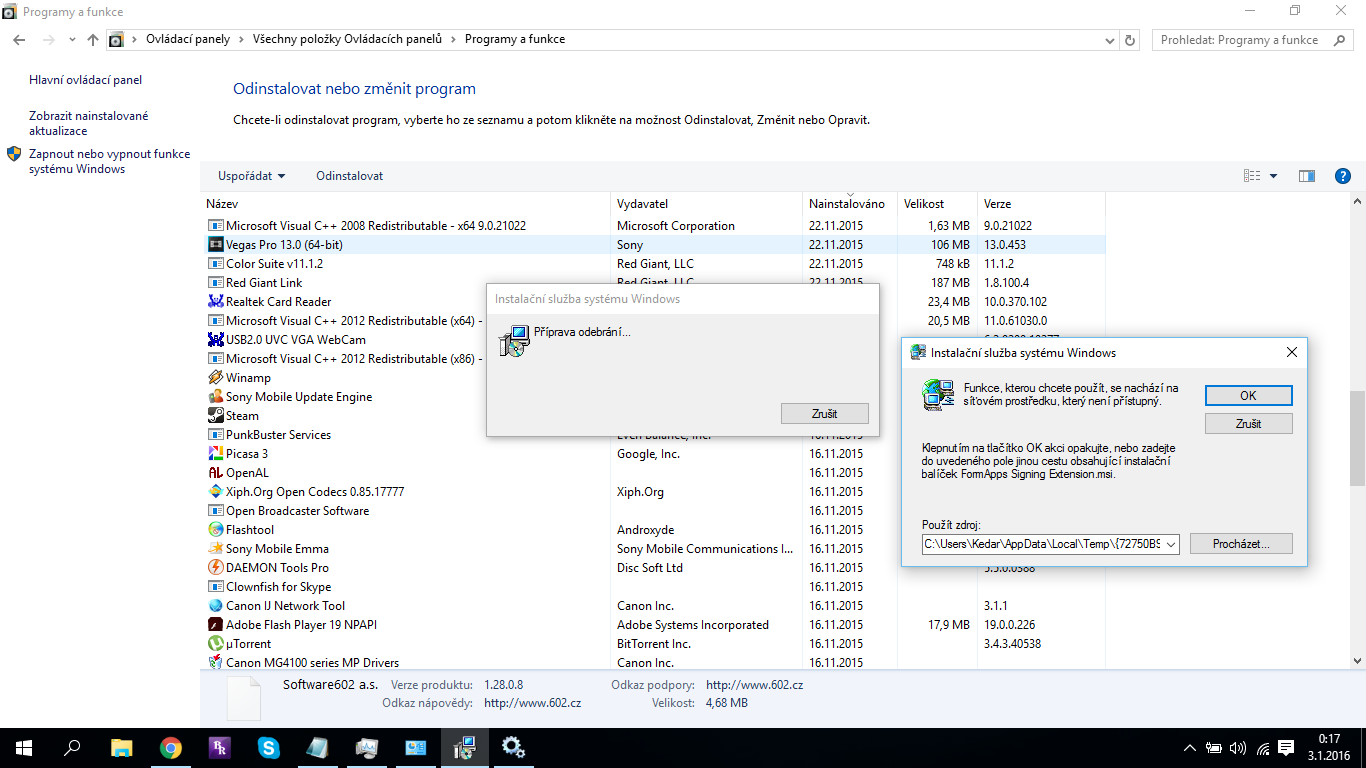The width and height of the screenshot is (1366, 768).
Task: Click the Xiph.Org Open Codecs icon
Action: coord(215,492)
